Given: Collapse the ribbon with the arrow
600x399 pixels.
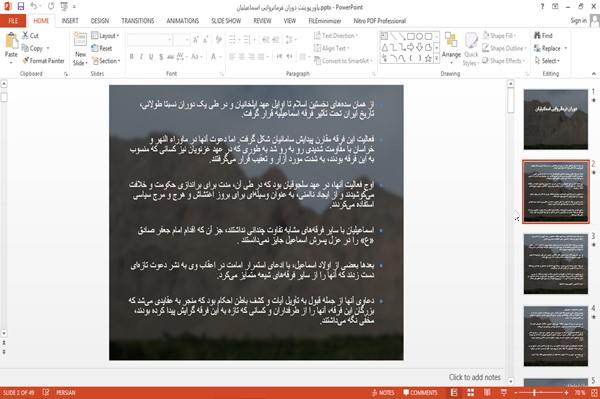Looking at the screenshot, I should tap(594, 73).
